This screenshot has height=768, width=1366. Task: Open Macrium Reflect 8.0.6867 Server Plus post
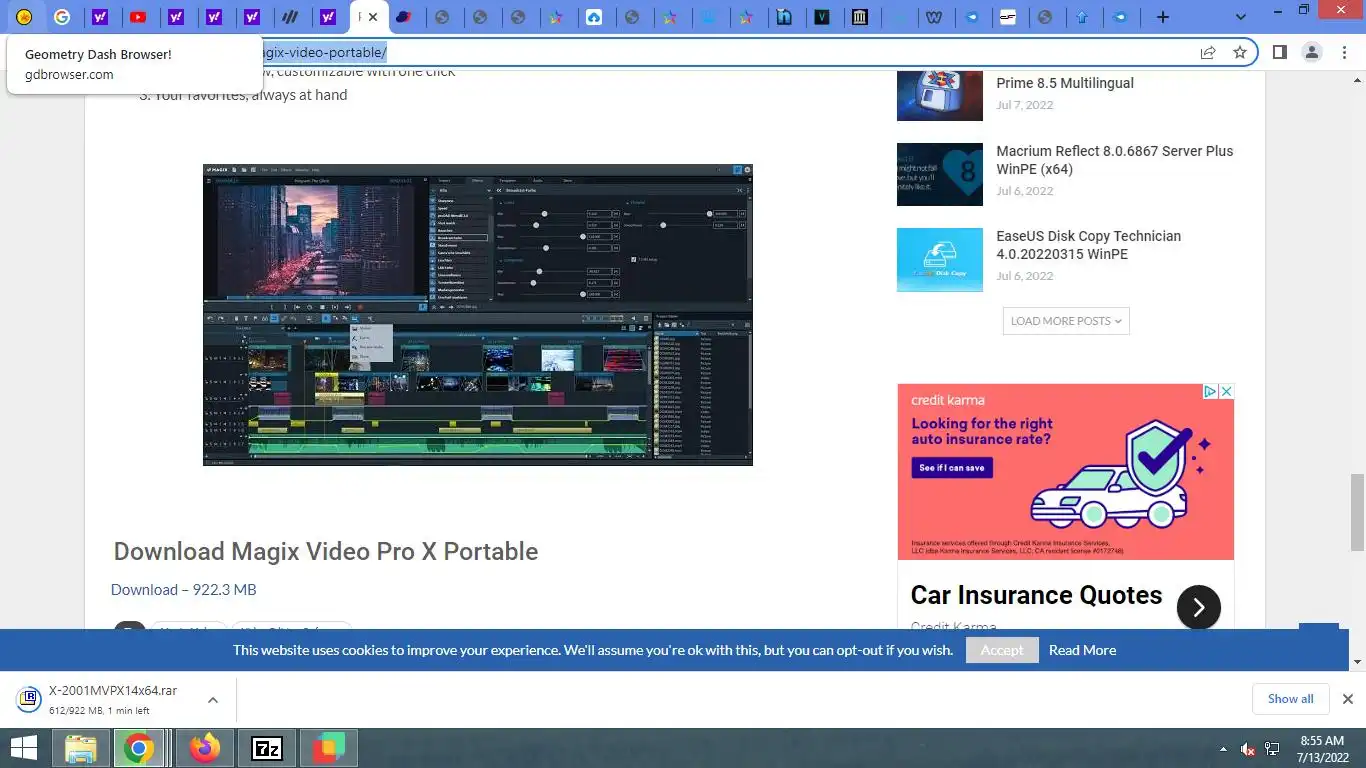click(x=1114, y=160)
